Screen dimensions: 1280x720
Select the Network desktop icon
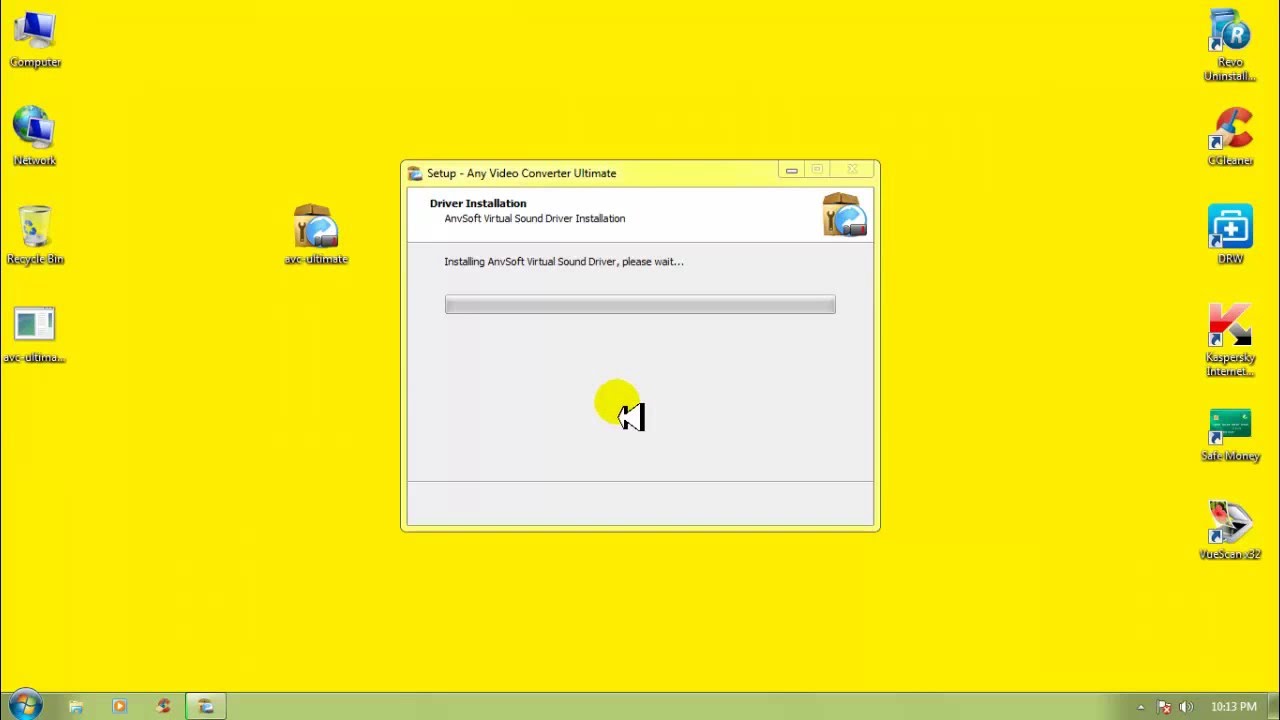click(x=35, y=136)
